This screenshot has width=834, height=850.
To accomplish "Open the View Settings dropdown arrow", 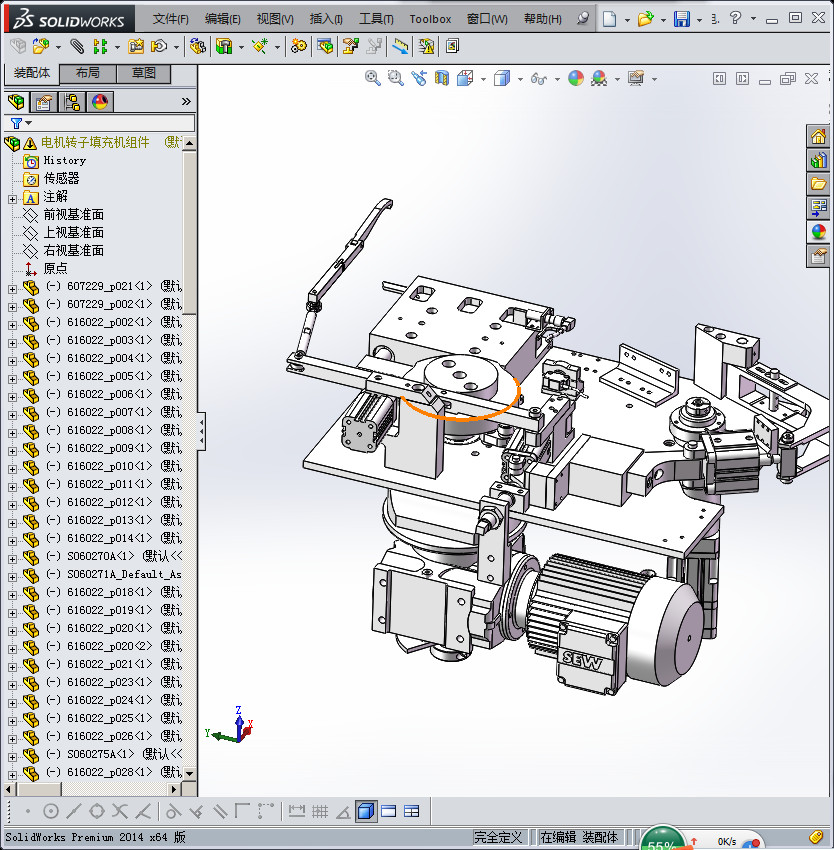I will point(654,79).
